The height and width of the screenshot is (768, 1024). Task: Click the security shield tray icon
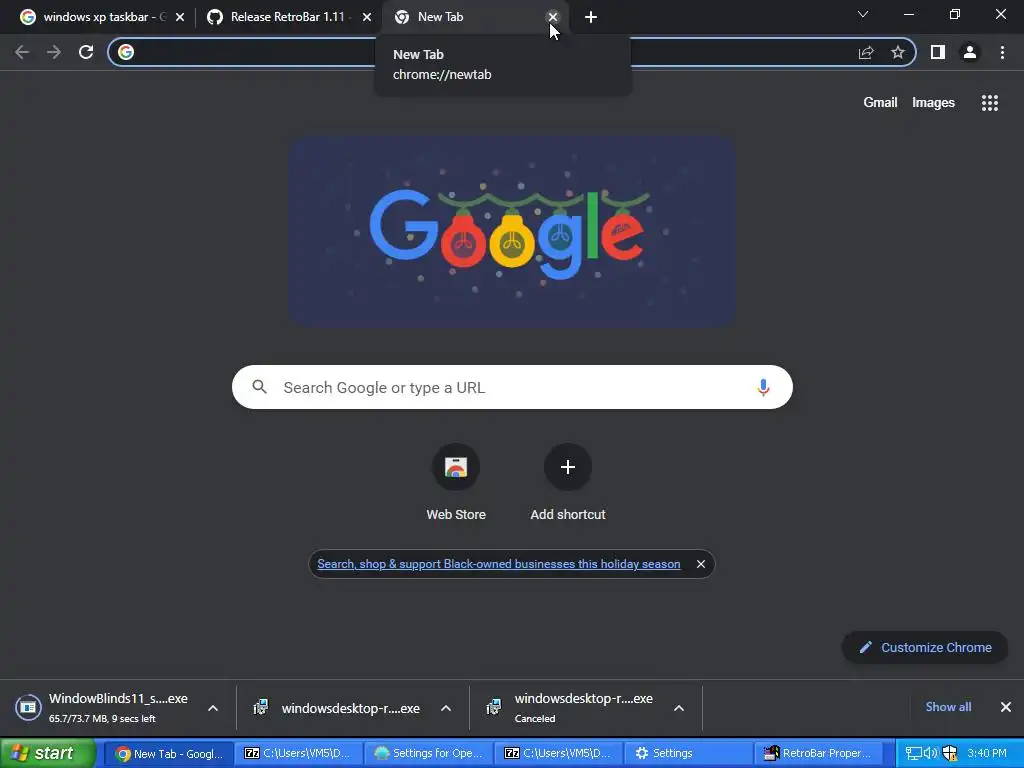pos(950,753)
